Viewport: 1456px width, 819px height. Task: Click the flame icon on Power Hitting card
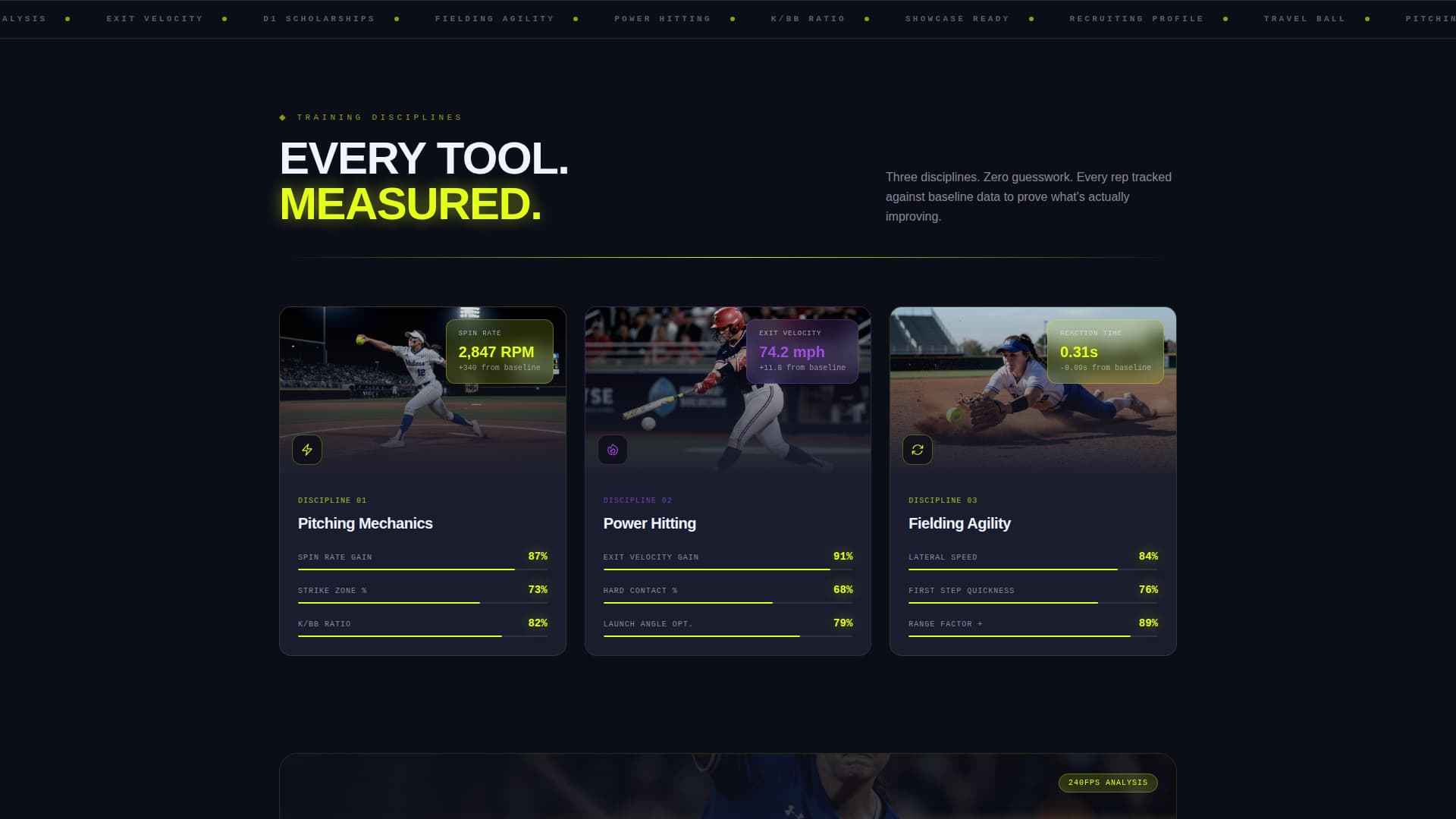612,449
